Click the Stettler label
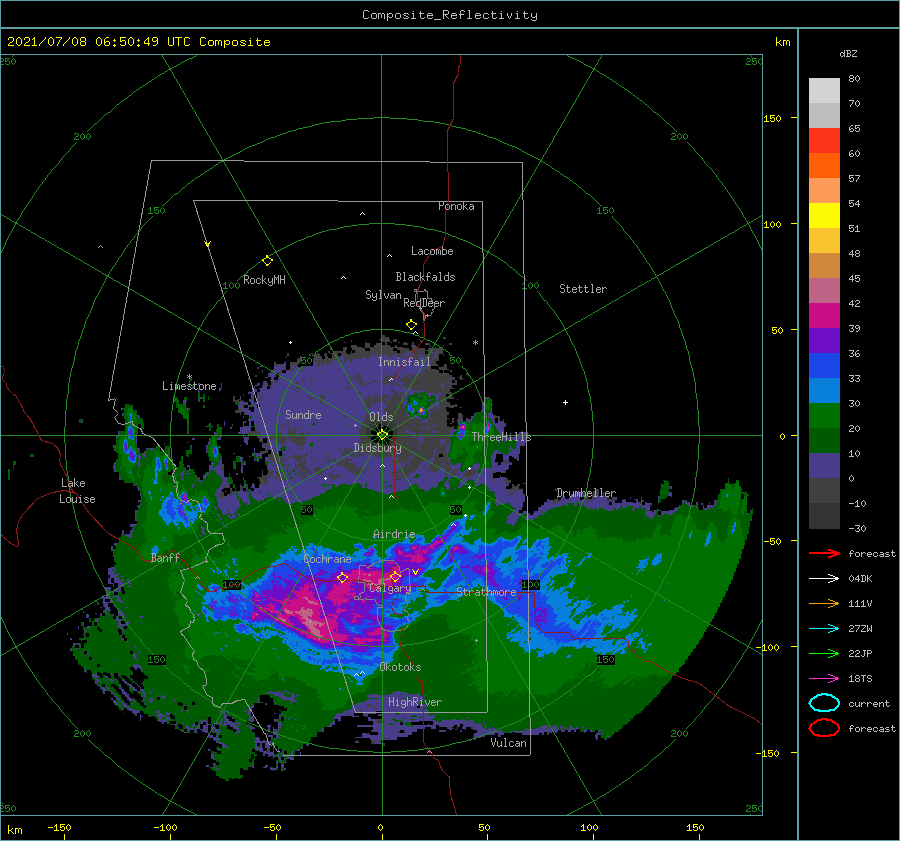900x841 pixels. pyautogui.click(x=583, y=289)
